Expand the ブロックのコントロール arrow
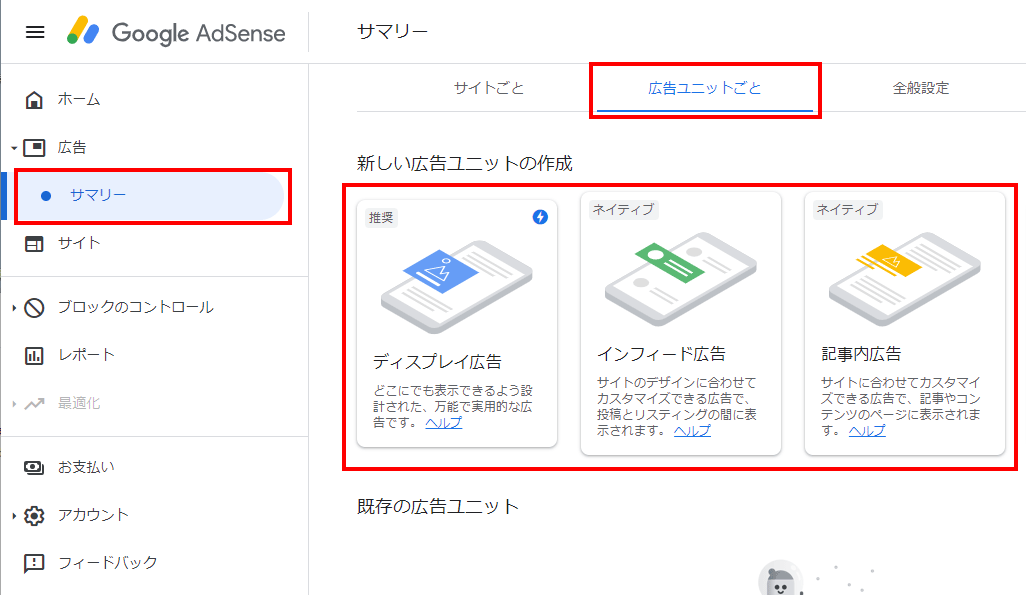Screen dimensions: 1026x595 tap(14, 308)
